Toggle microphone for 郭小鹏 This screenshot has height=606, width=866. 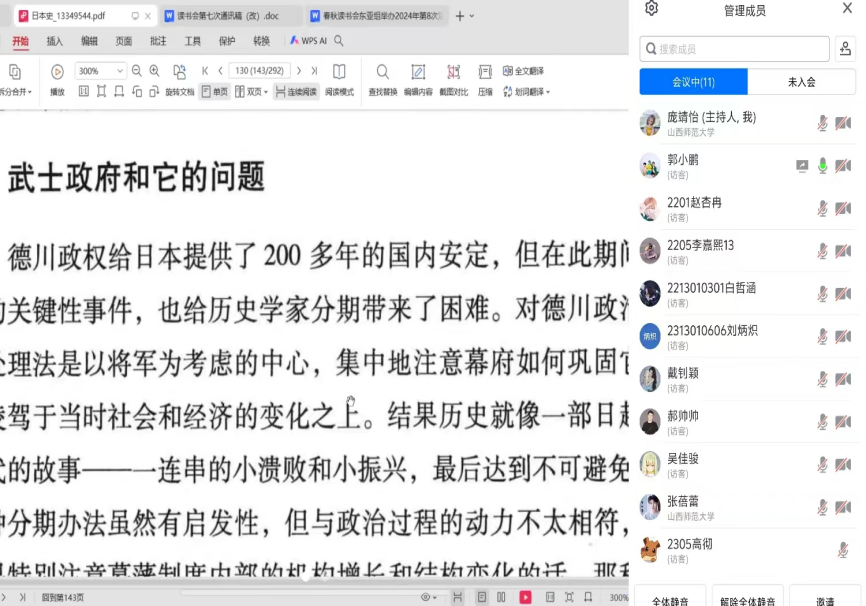click(x=823, y=166)
